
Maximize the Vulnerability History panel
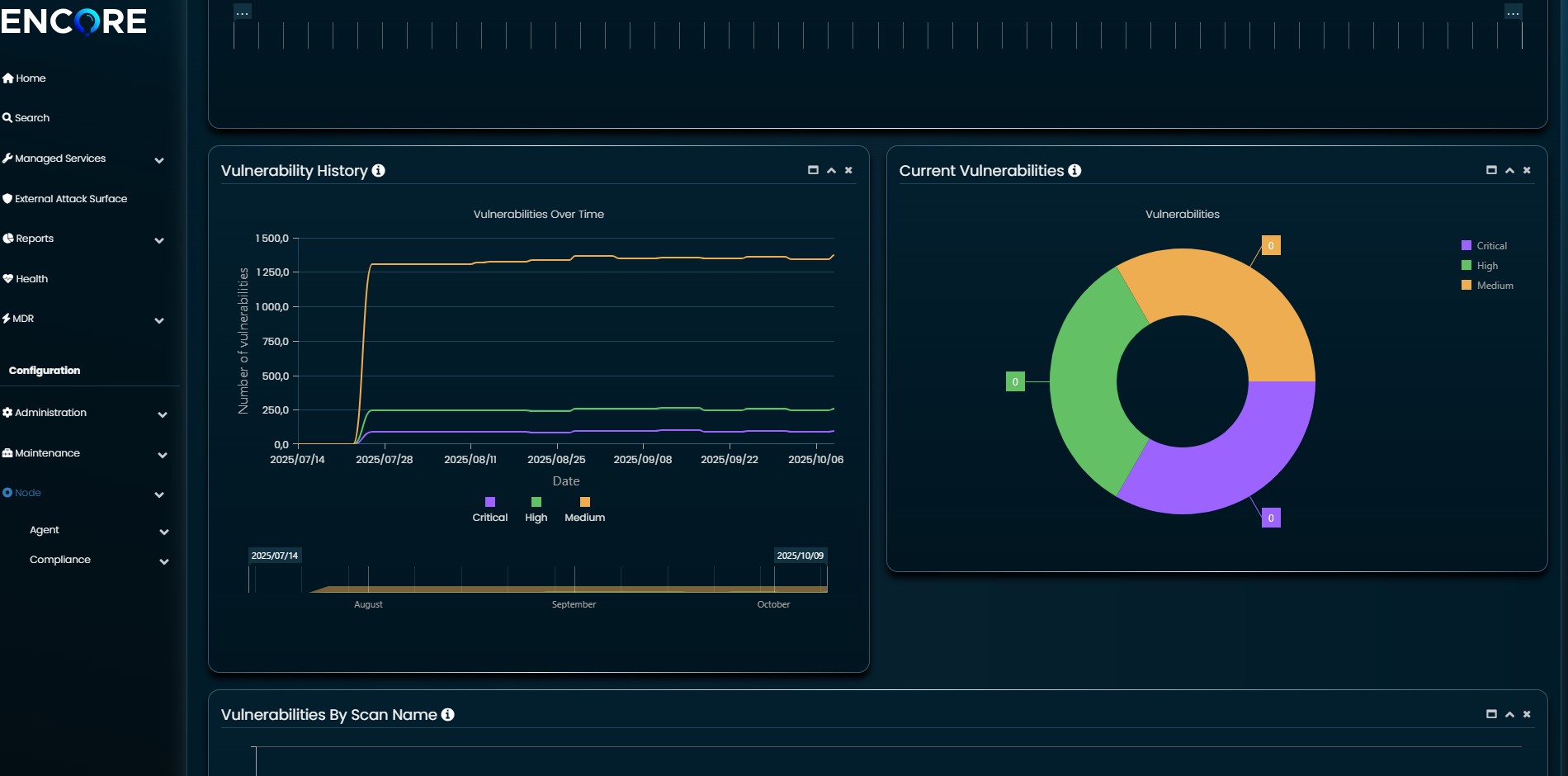pyautogui.click(x=813, y=170)
